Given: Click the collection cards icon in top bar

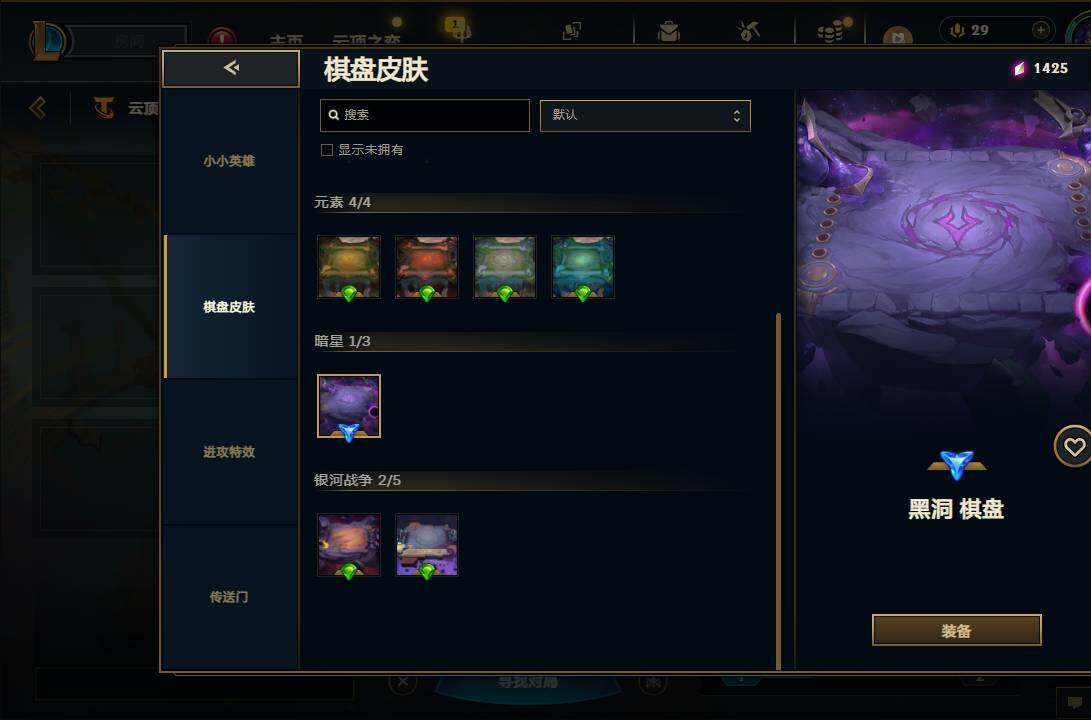Looking at the screenshot, I should [x=572, y=31].
